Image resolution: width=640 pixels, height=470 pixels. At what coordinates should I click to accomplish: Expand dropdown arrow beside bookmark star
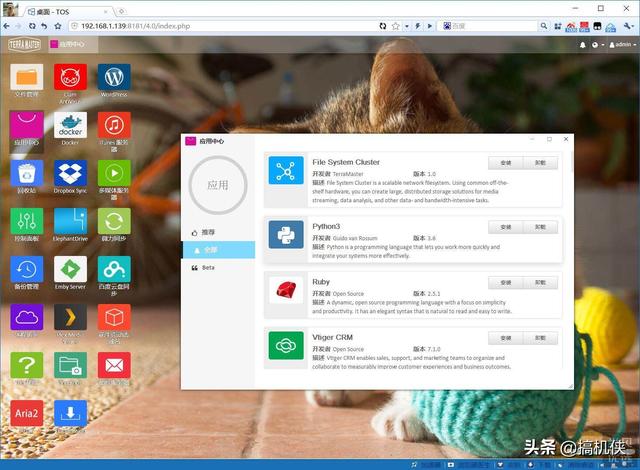click(407, 26)
